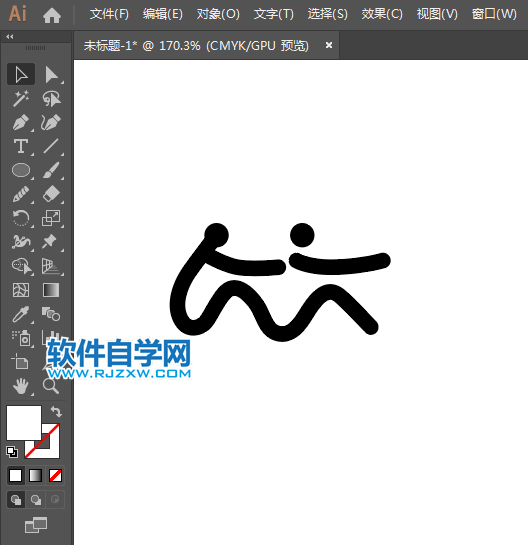Open the 视图(V) menu
Image resolution: width=528 pixels, height=545 pixels.
437,14
